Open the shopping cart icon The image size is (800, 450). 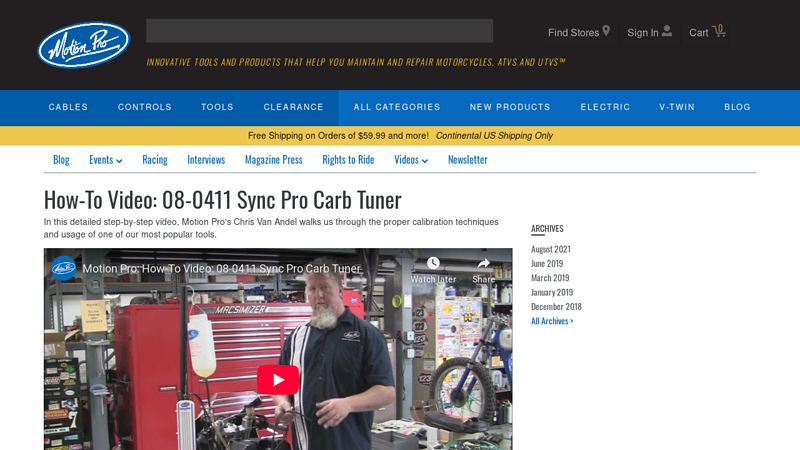[719, 31]
